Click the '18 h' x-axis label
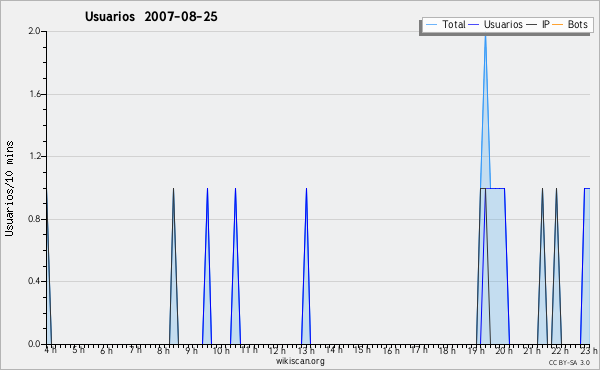 tap(447, 350)
